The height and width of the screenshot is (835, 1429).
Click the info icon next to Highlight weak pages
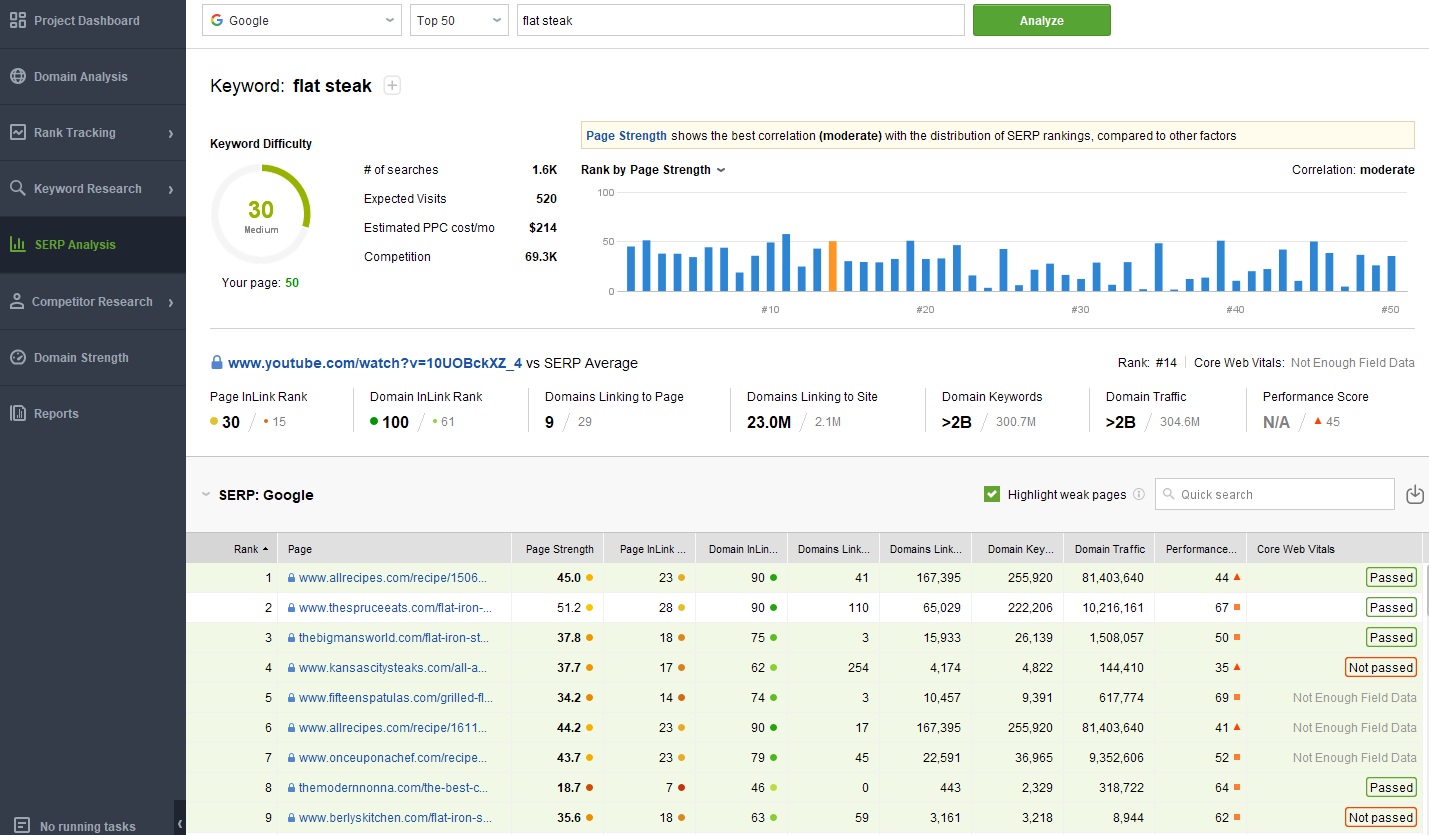(x=1139, y=495)
